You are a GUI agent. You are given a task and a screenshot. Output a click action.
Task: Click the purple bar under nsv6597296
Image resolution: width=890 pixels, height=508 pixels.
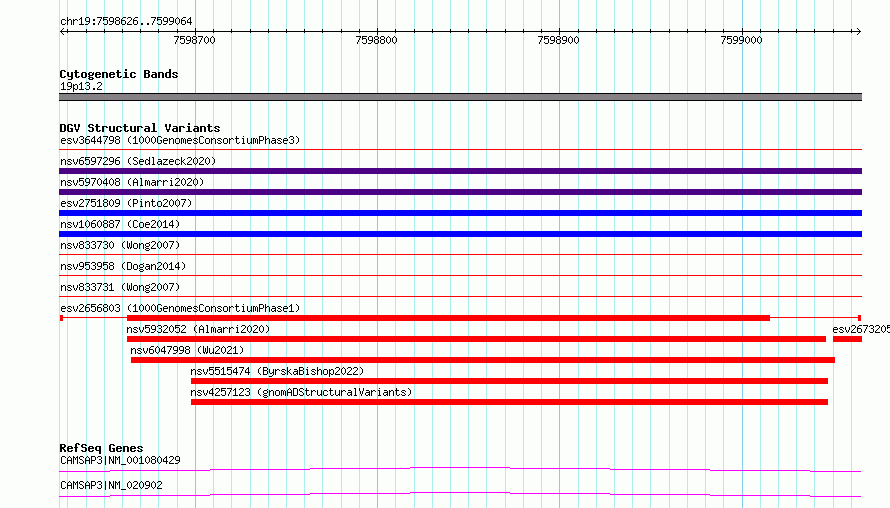(460, 171)
